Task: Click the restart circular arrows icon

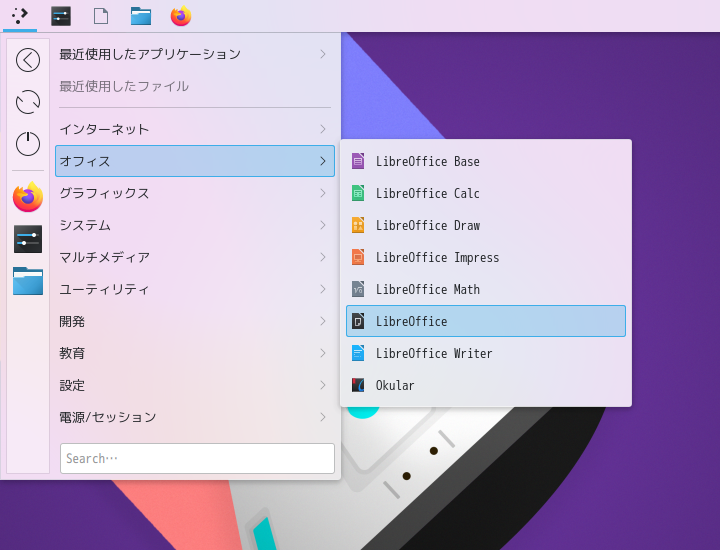Action: 28,101
